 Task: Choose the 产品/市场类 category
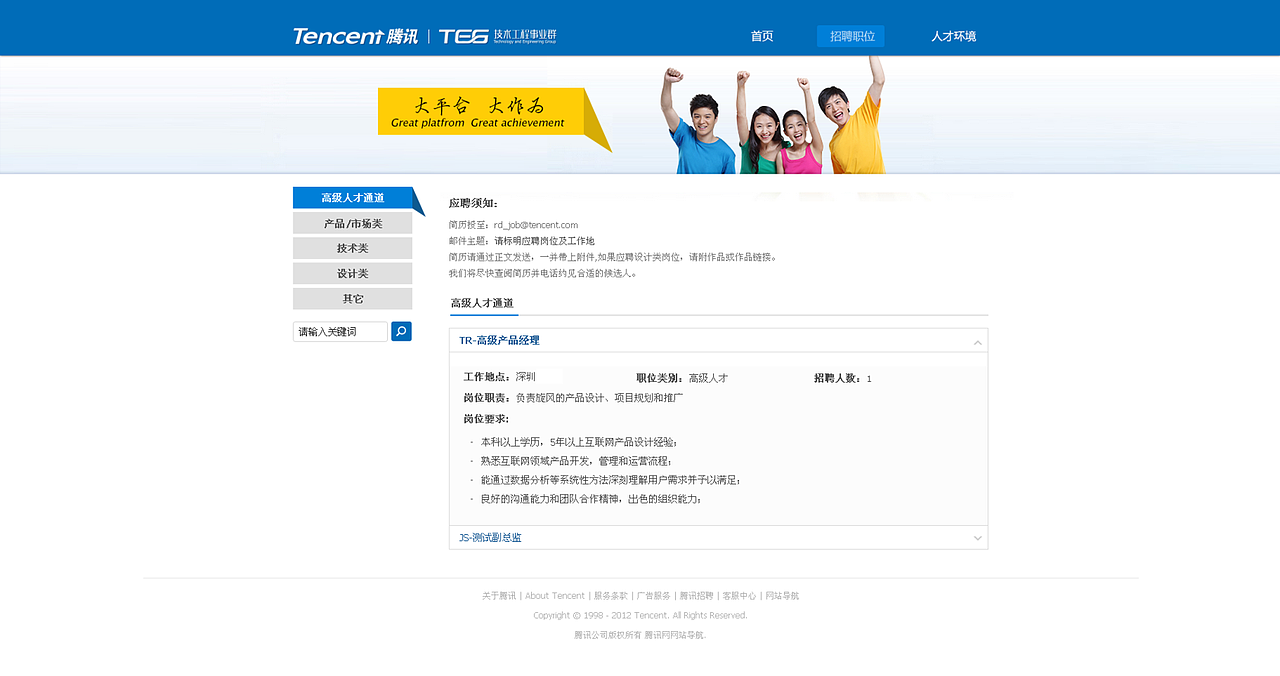coord(353,223)
